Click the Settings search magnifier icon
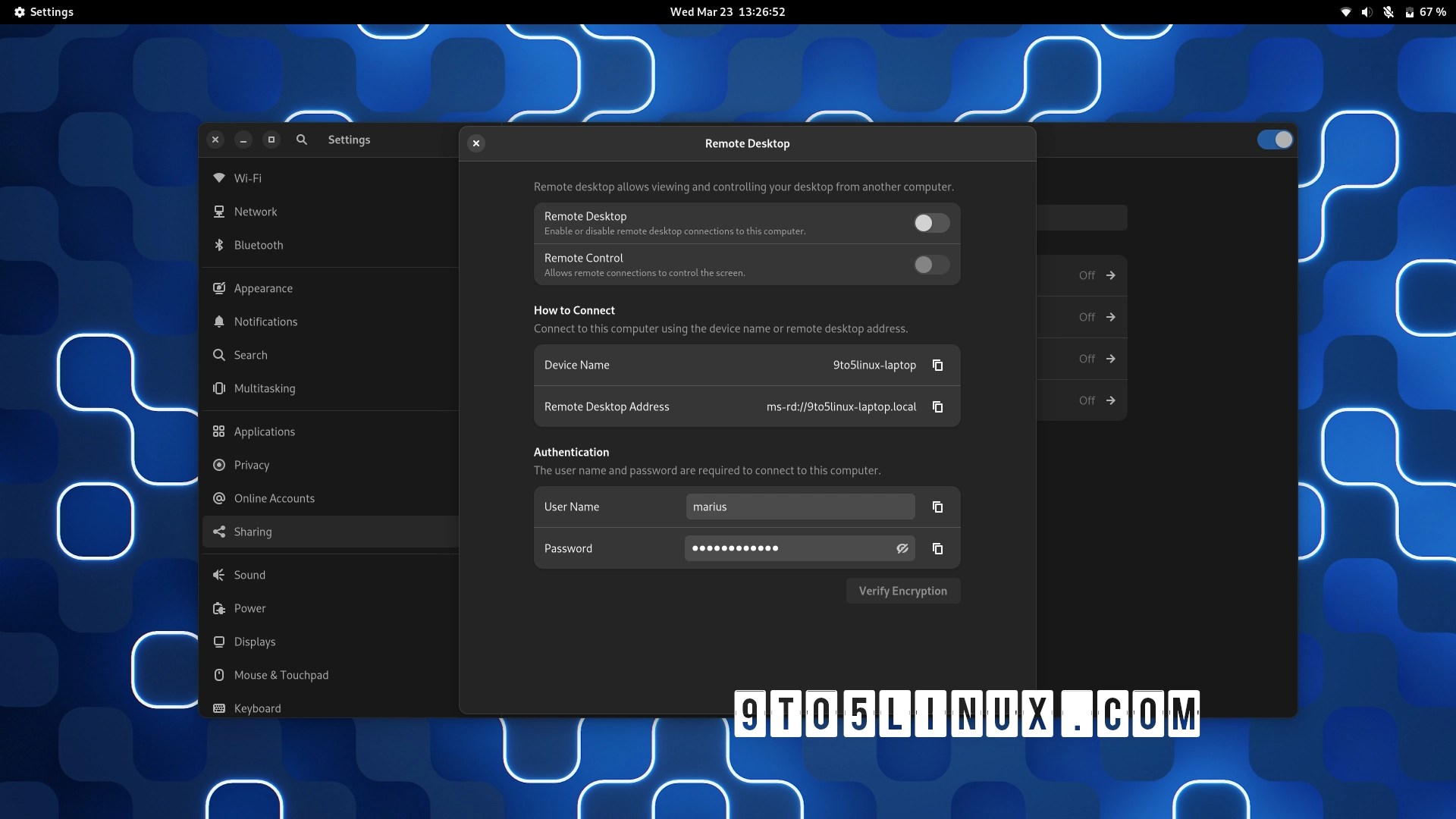Image resolution: width=1456 pixels, height=819 pixels. coord(302,140)
